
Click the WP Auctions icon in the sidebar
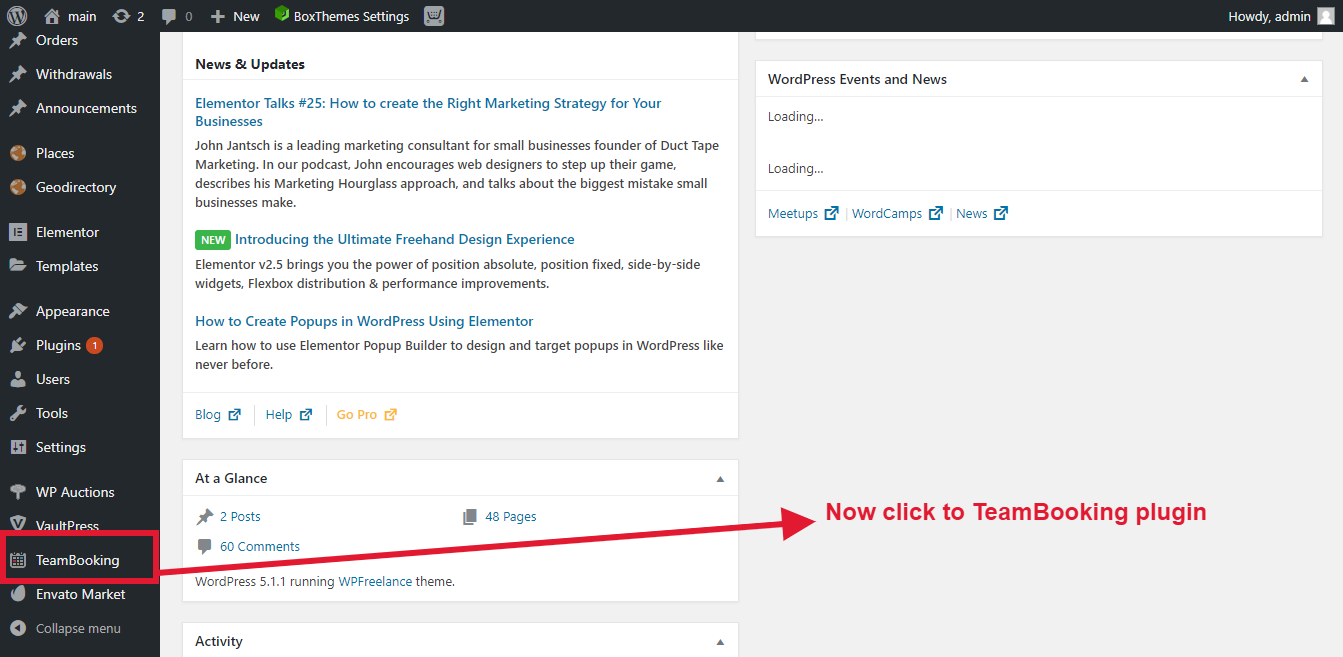18,492
